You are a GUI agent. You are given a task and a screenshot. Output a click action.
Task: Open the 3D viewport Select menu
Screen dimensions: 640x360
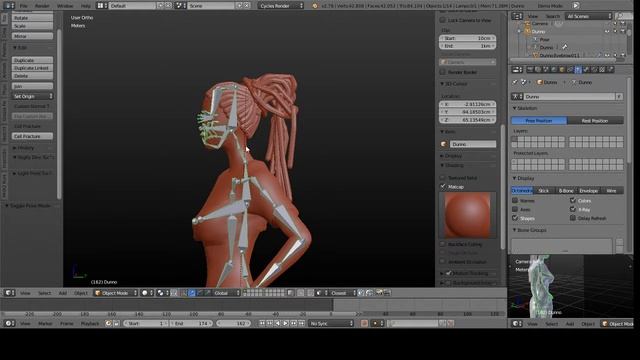[x=44, y=293]
